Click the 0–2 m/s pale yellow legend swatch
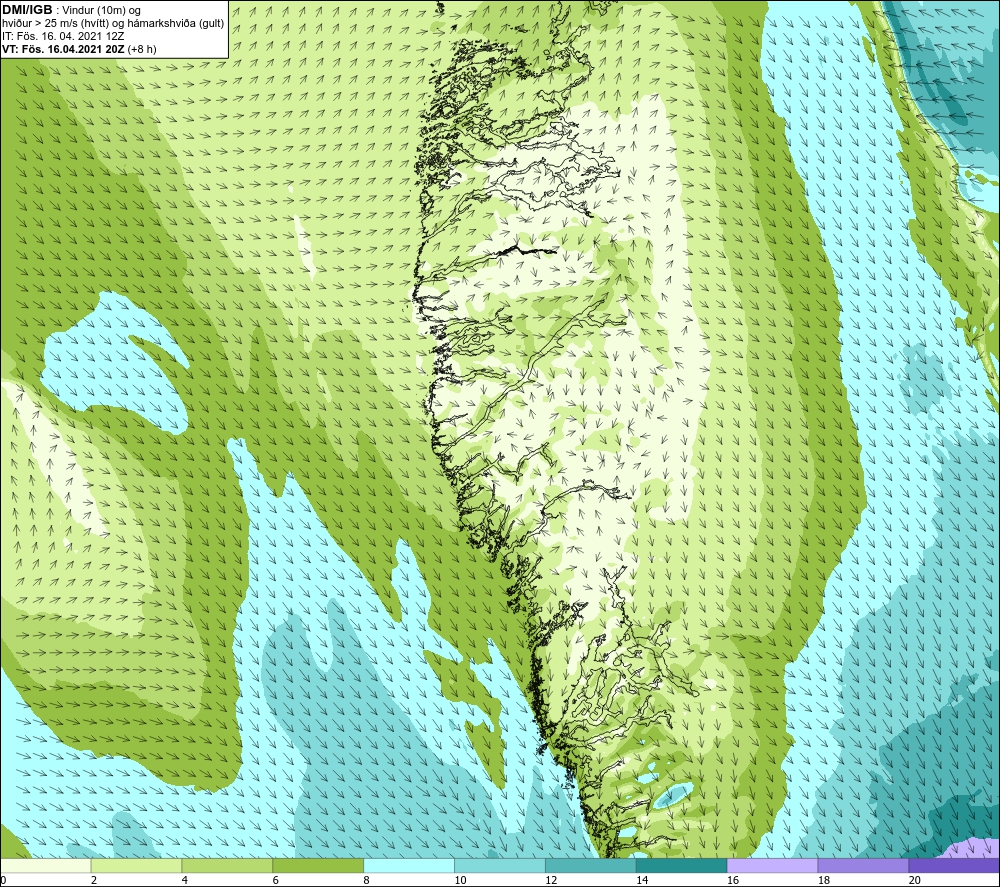The height and width of the screenshot is (887, 1000). pos(46,865)
